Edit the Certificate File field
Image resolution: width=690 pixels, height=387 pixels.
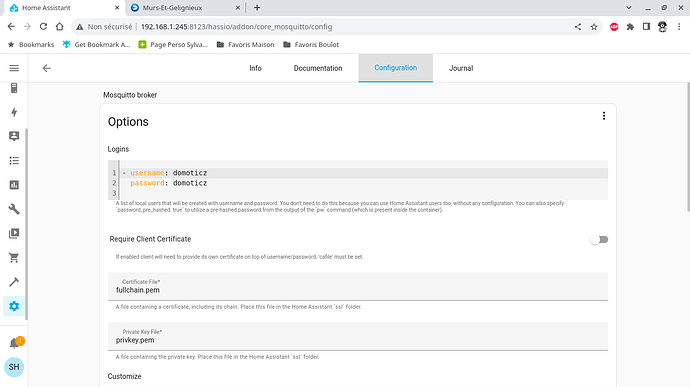point(358,286)
